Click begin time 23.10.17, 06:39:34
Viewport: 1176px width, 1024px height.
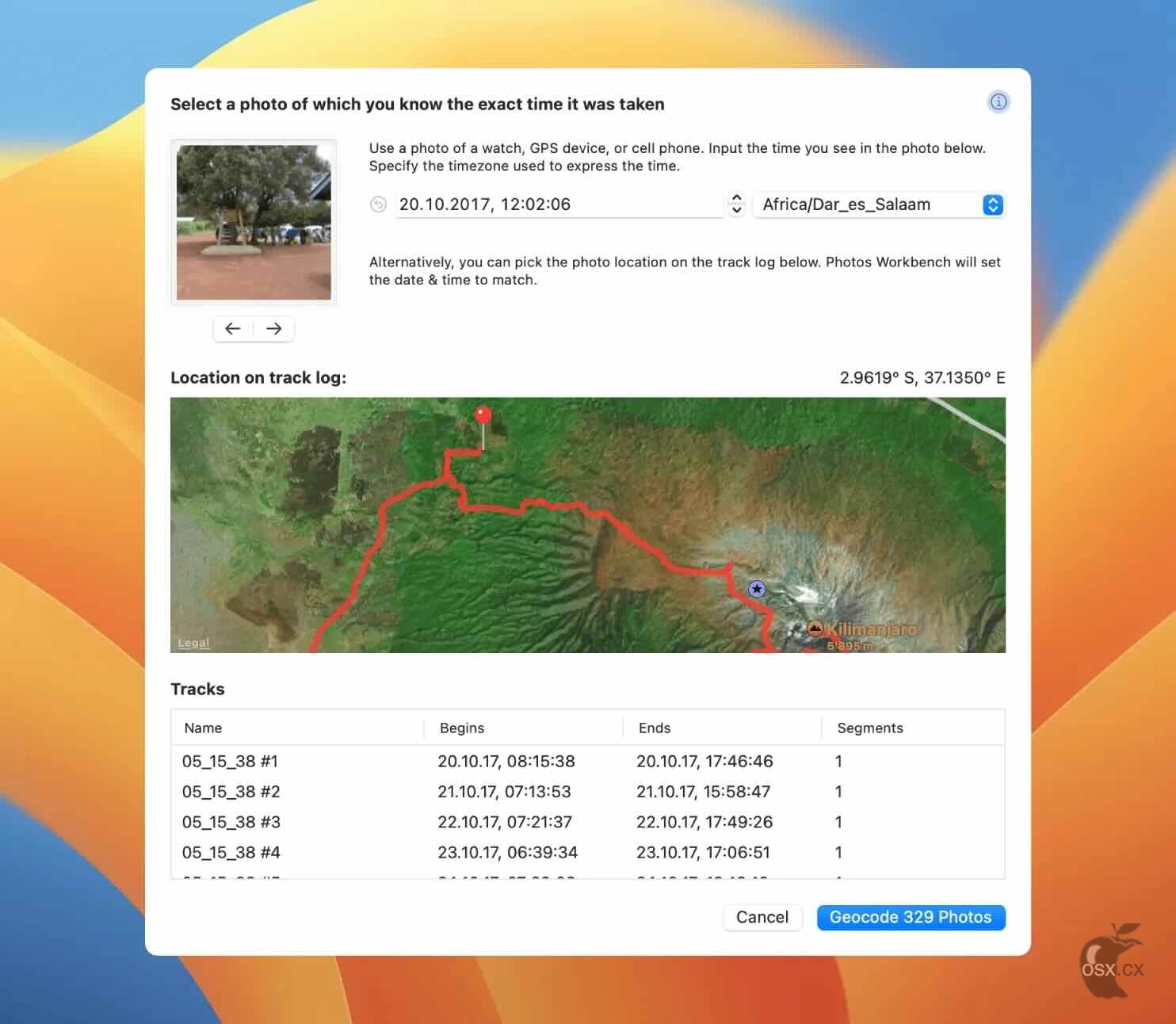(x=507, y=852)
